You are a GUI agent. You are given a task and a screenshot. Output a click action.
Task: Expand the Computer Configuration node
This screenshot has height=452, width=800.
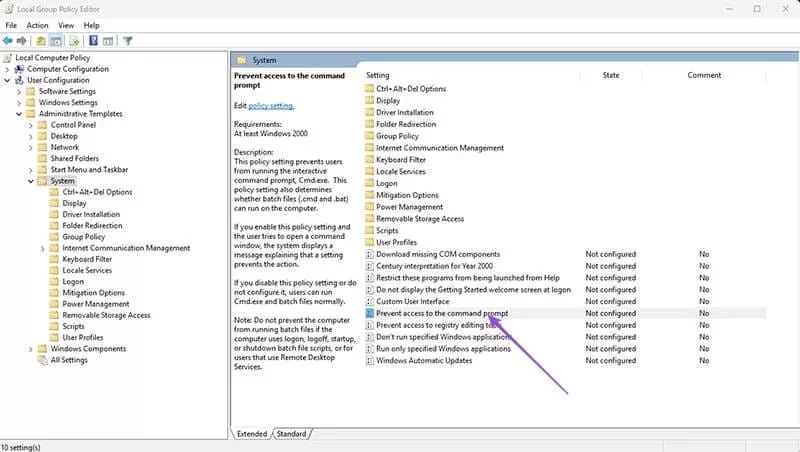tap(7, 69)
